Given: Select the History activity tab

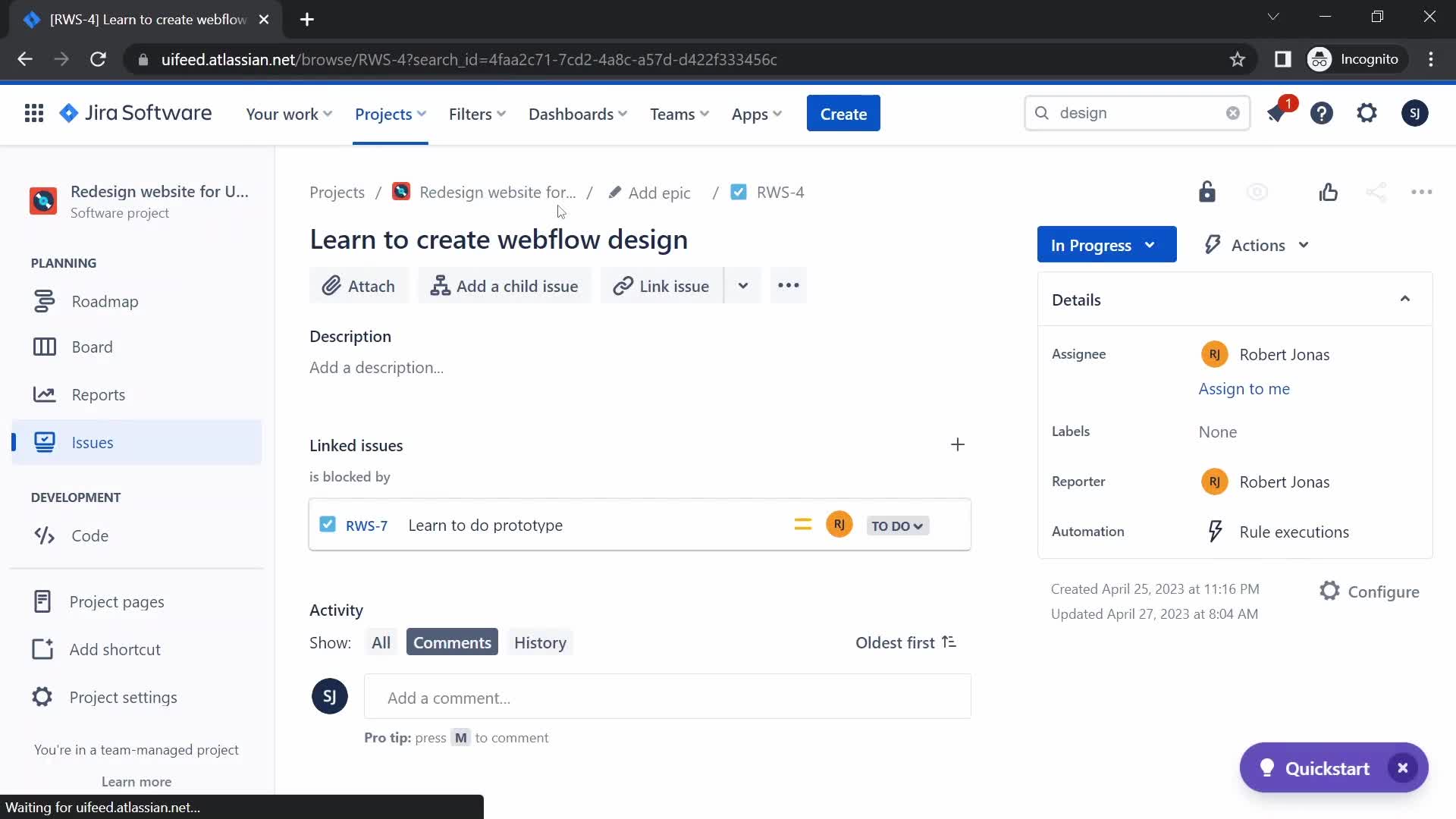Looking at the screenshot, I should pos(541,642).
